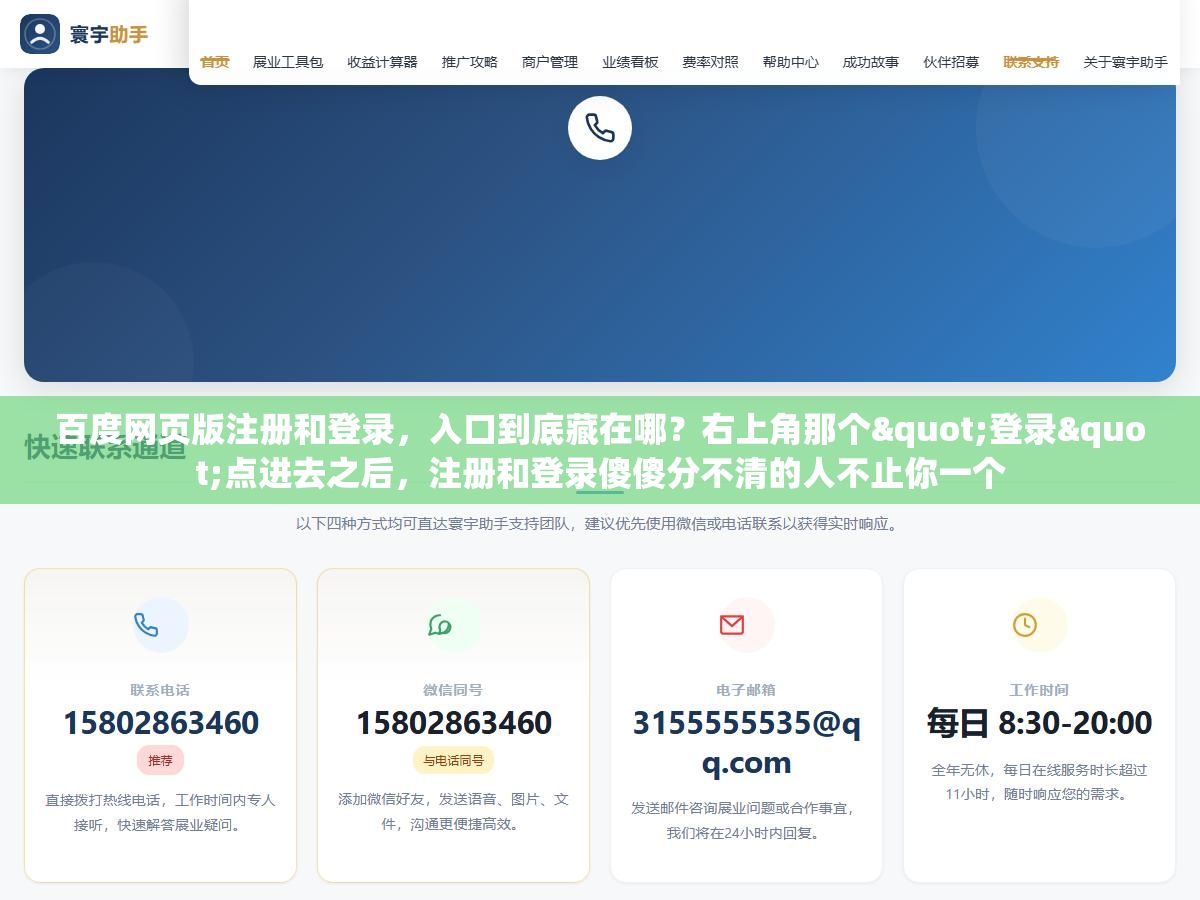The width and height of the screenshot is (1200, 900).
Task: Click the subtitle starting 以下四种方式均可直达
Action: pyautogui.click(x=600, y=523)
